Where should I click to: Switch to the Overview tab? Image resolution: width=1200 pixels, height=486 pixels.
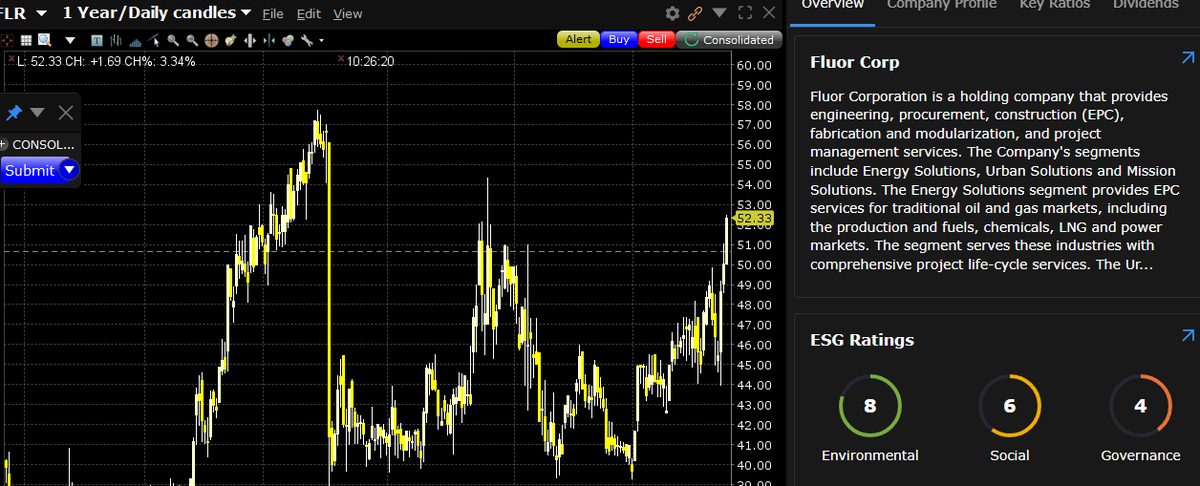[x=832, y=5]
